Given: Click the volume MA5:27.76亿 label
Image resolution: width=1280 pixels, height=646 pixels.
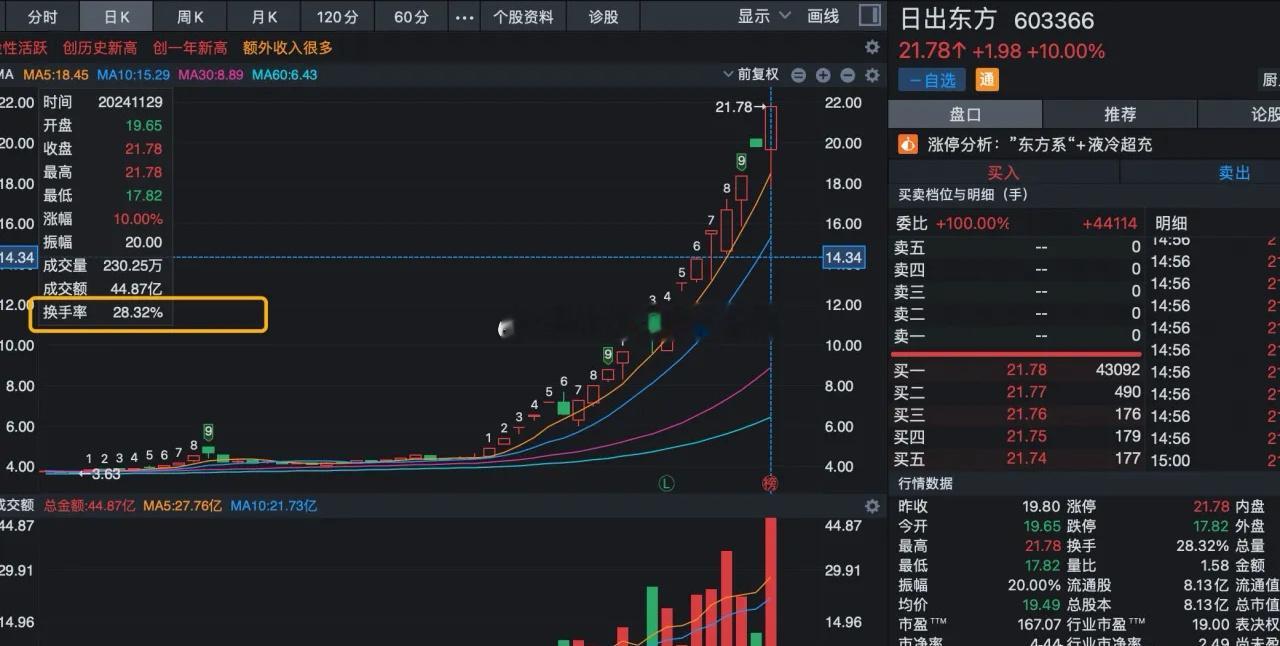Looking at the screenshot, I should click(x=182, y=506).
